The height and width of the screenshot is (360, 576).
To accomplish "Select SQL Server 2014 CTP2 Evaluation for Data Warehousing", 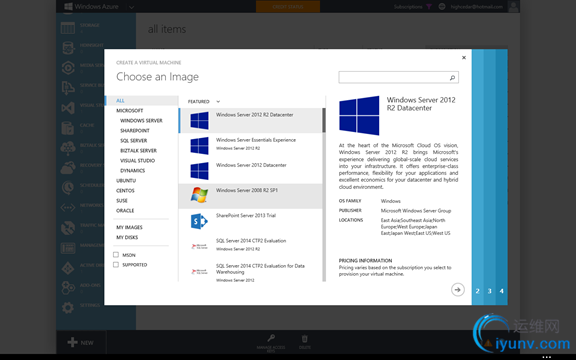I will 251,271.
